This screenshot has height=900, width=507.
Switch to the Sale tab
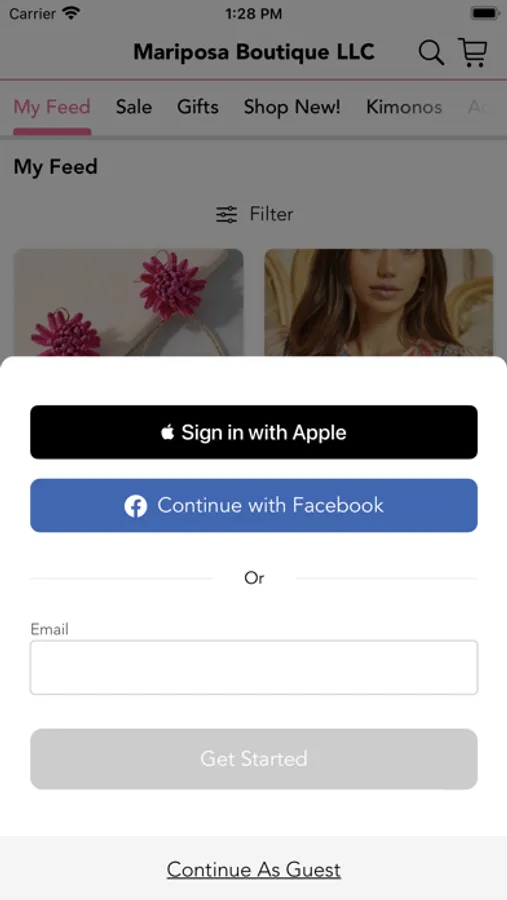pos(134,107)
